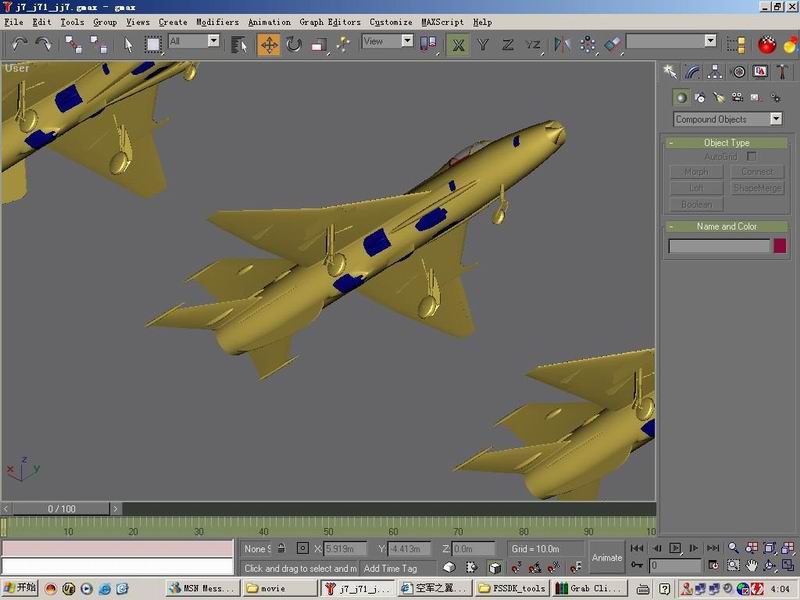Click the time slider showing 0 / 100
Screen dimensions: 800x600
pyautogui.click(x=61, y=509)
